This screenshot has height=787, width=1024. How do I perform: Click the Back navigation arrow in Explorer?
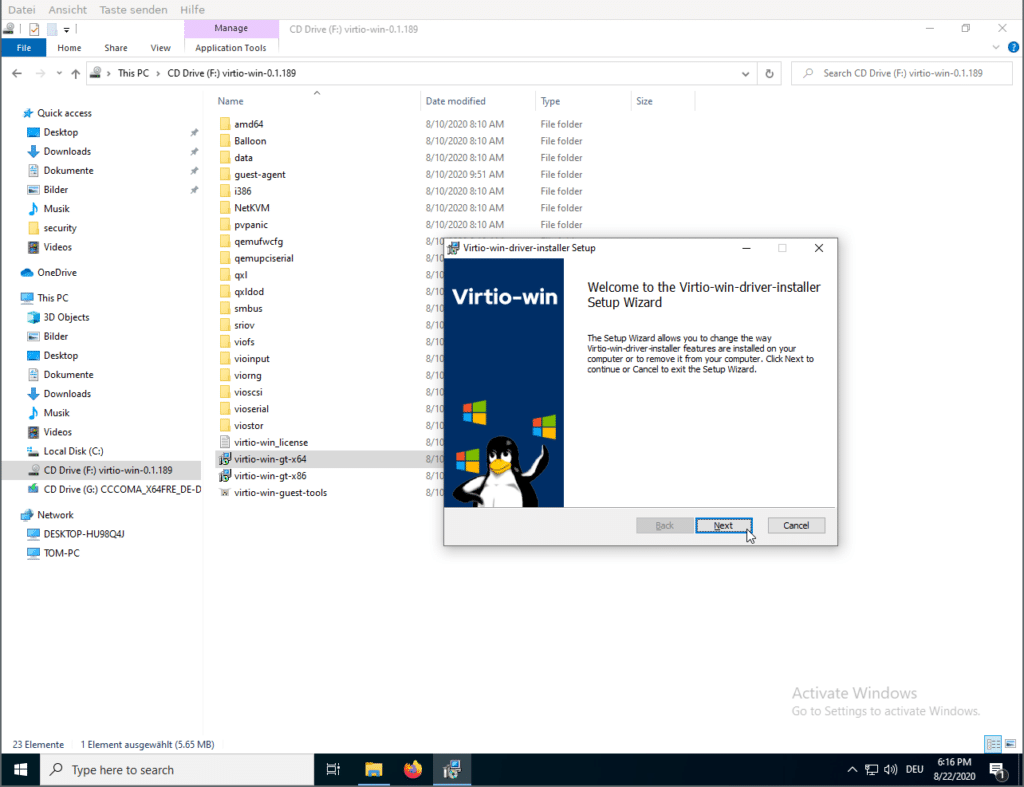[18, 73]
